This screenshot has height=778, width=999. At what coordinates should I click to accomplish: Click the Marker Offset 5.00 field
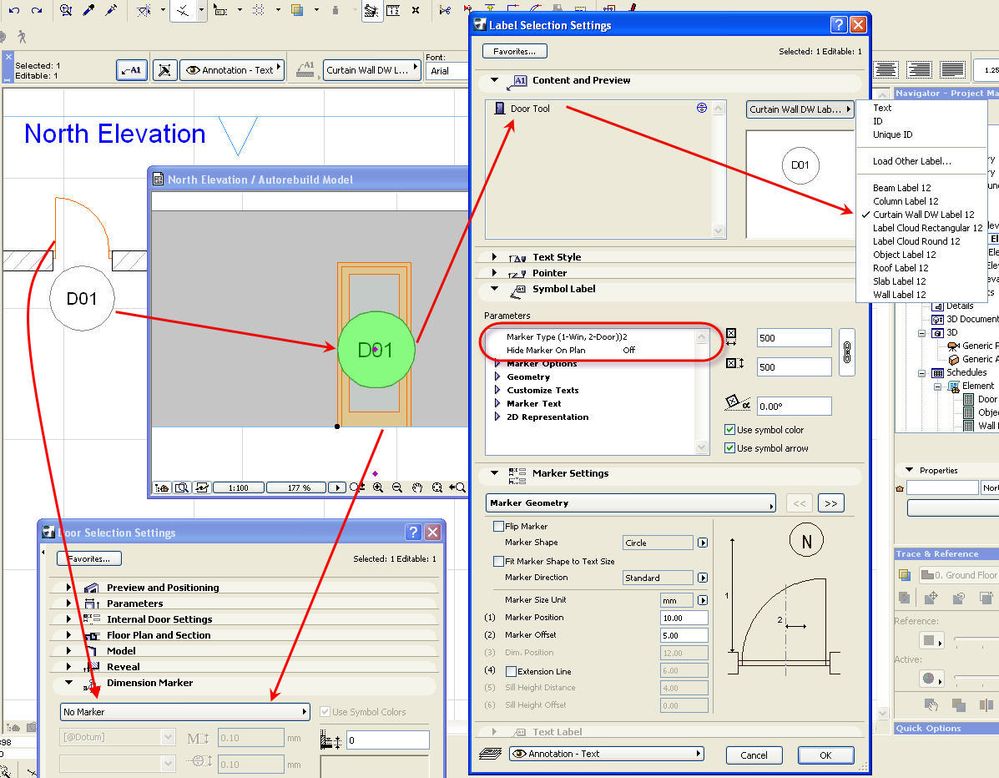coord(684,635)
